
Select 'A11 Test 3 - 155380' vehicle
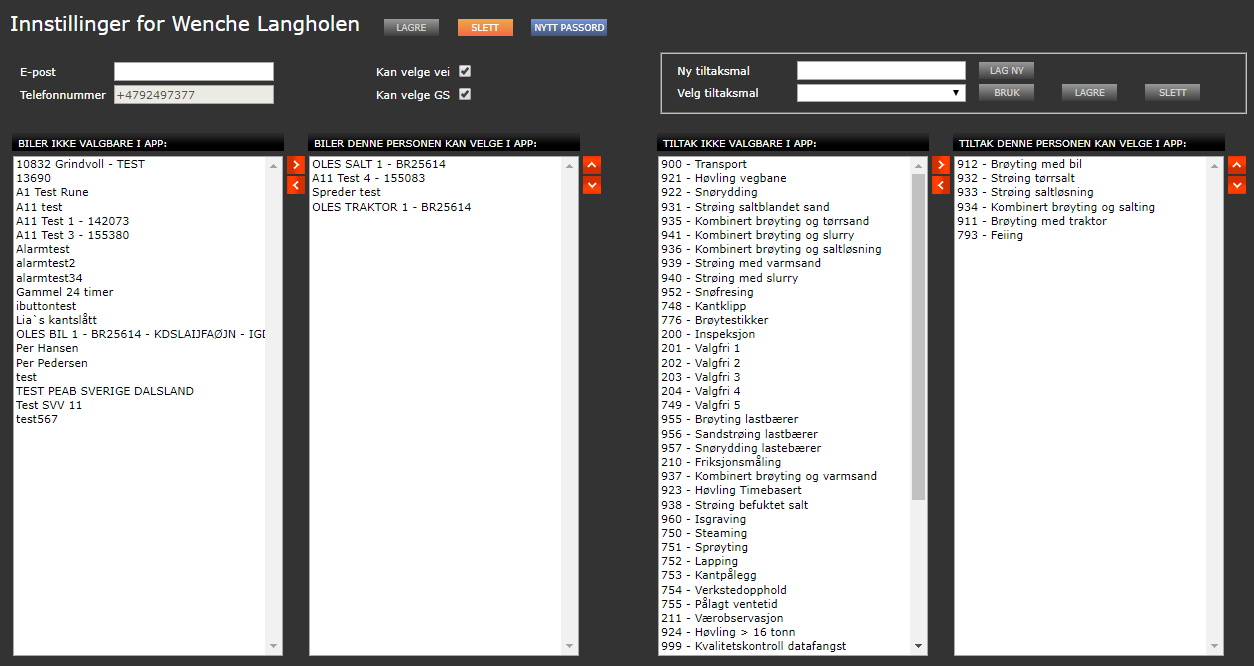140,235
